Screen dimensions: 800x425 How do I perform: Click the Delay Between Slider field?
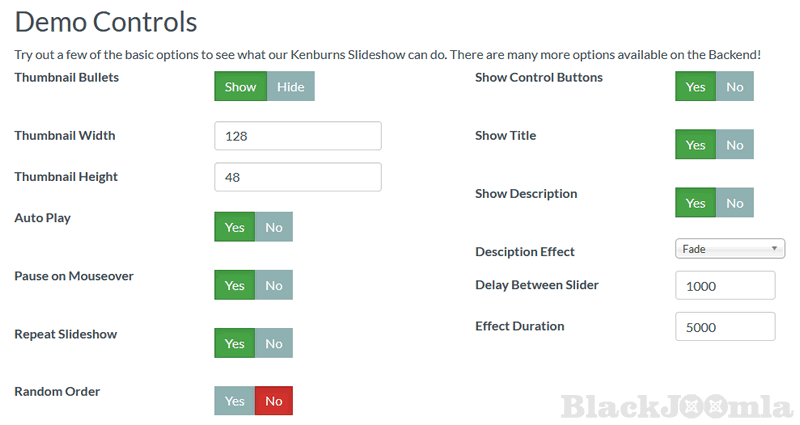[x=725, y=286]
